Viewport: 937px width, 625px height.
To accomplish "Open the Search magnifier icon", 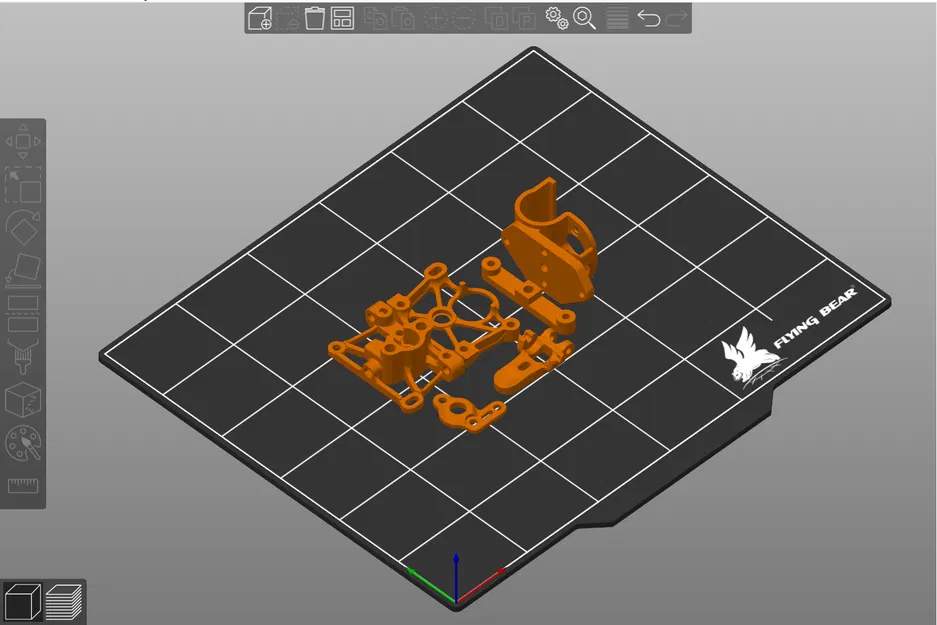I will pyautogui.click(x=584, y=18).
